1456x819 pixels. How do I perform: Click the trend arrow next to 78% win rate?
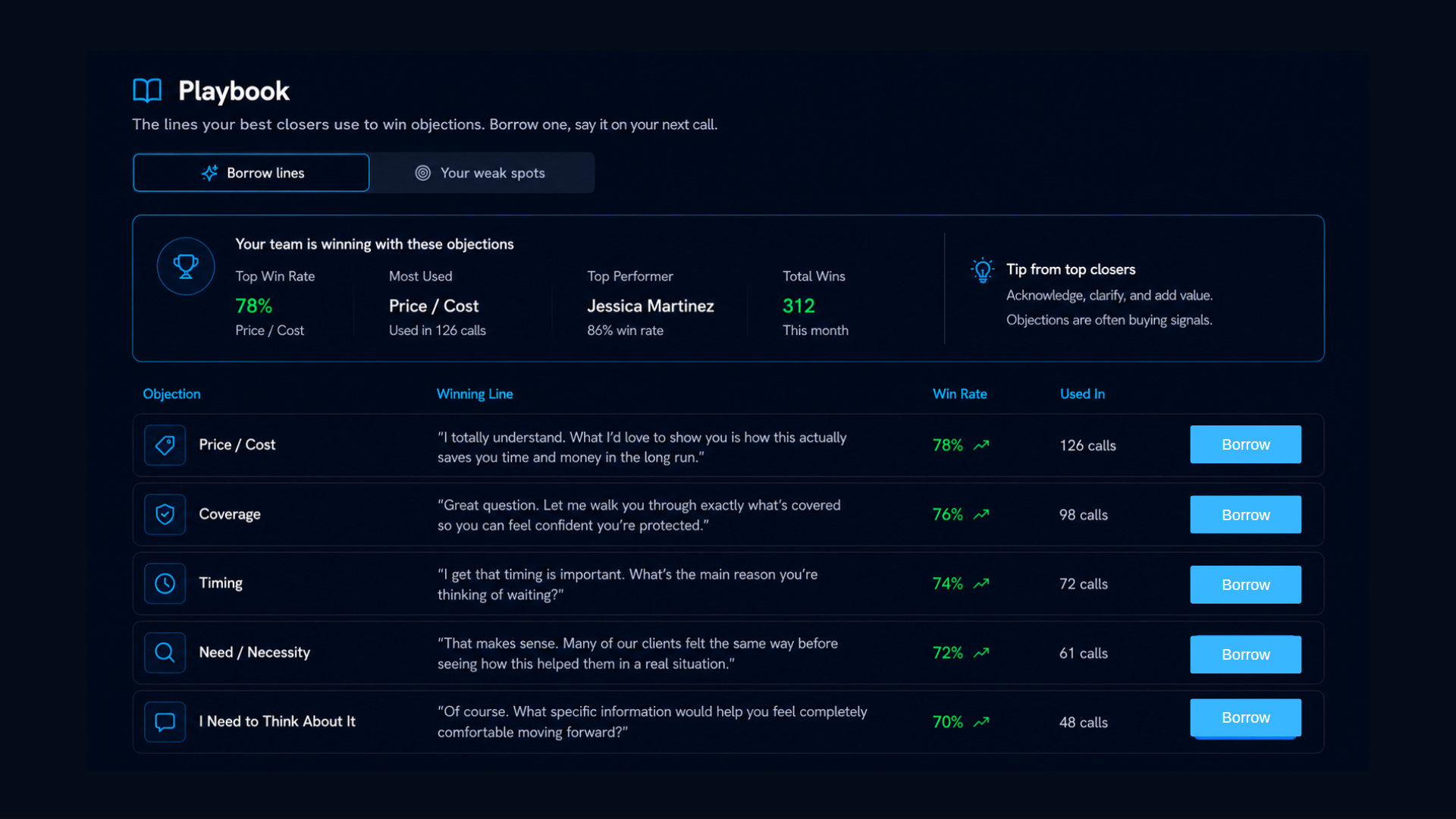981,445
